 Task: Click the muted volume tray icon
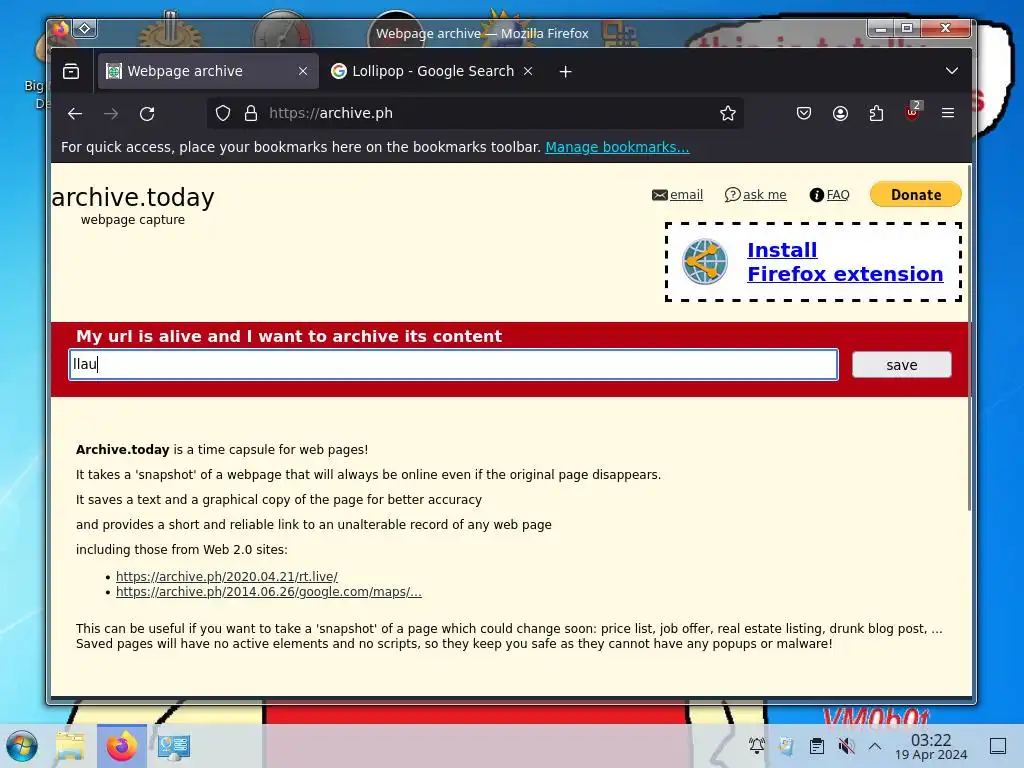pos(846,746)
